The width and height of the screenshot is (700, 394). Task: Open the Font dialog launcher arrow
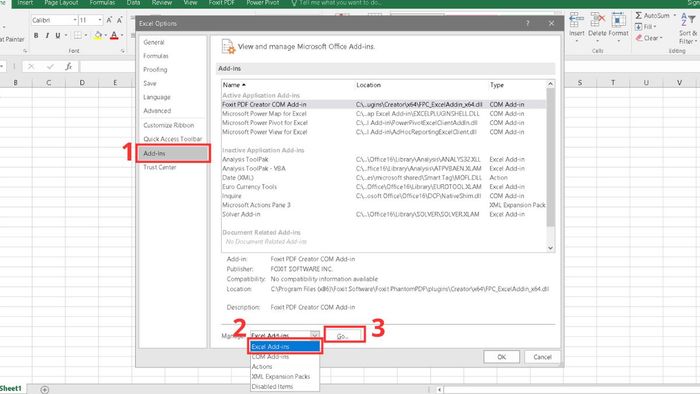[x=123, y=51]
